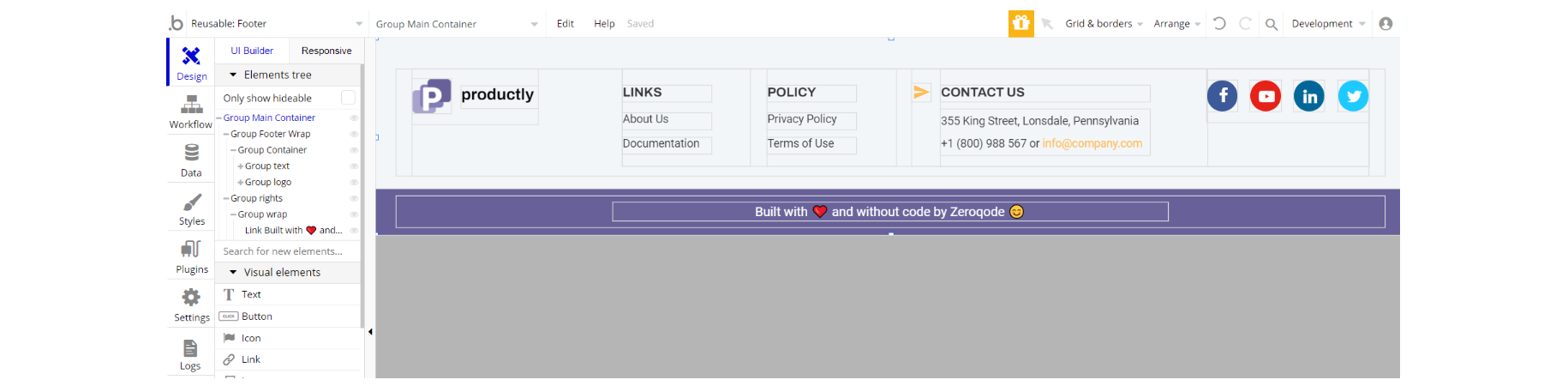Toggle visibility of Group wrap
Image resolution: width=1568 pixels, height=386 pixels.
[x=354, y=214]
